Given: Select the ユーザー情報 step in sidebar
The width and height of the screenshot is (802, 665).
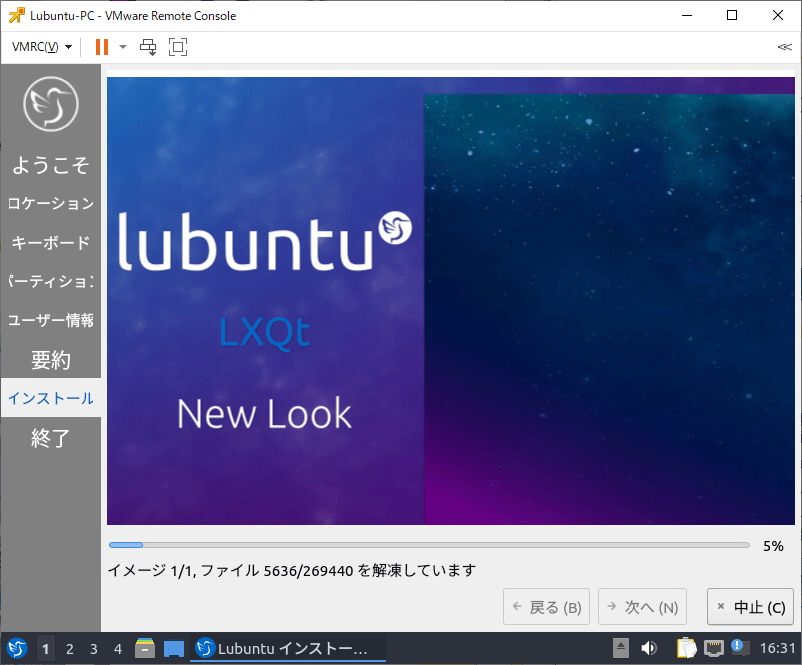Looking at the screenshot, I should click(51, 320).
